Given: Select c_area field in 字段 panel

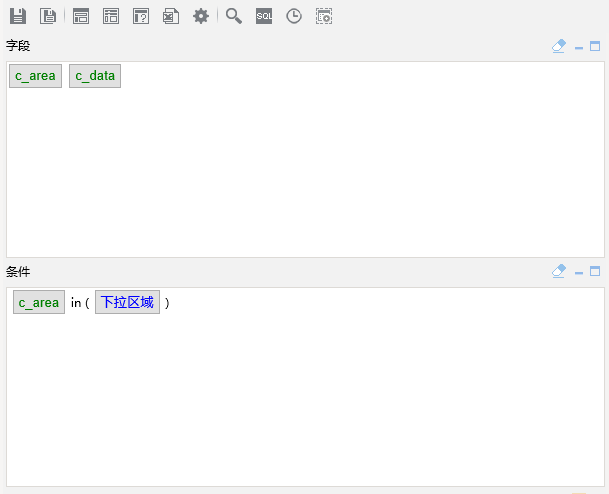Looking at the screenshot, I should coord(35,76).
